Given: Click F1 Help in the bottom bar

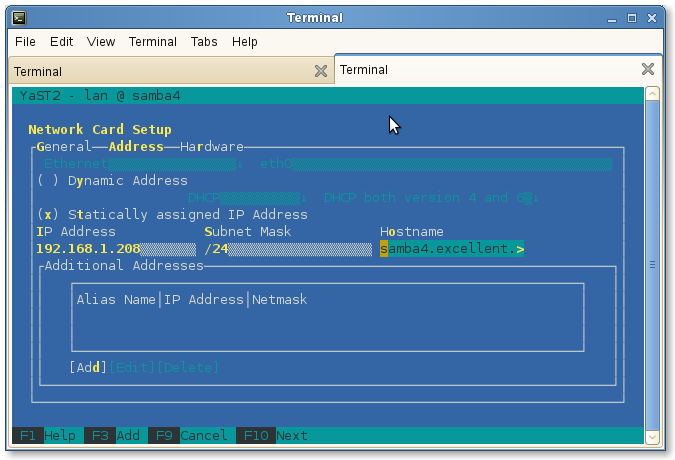Looking at the screenshot, I should [44, 435].
